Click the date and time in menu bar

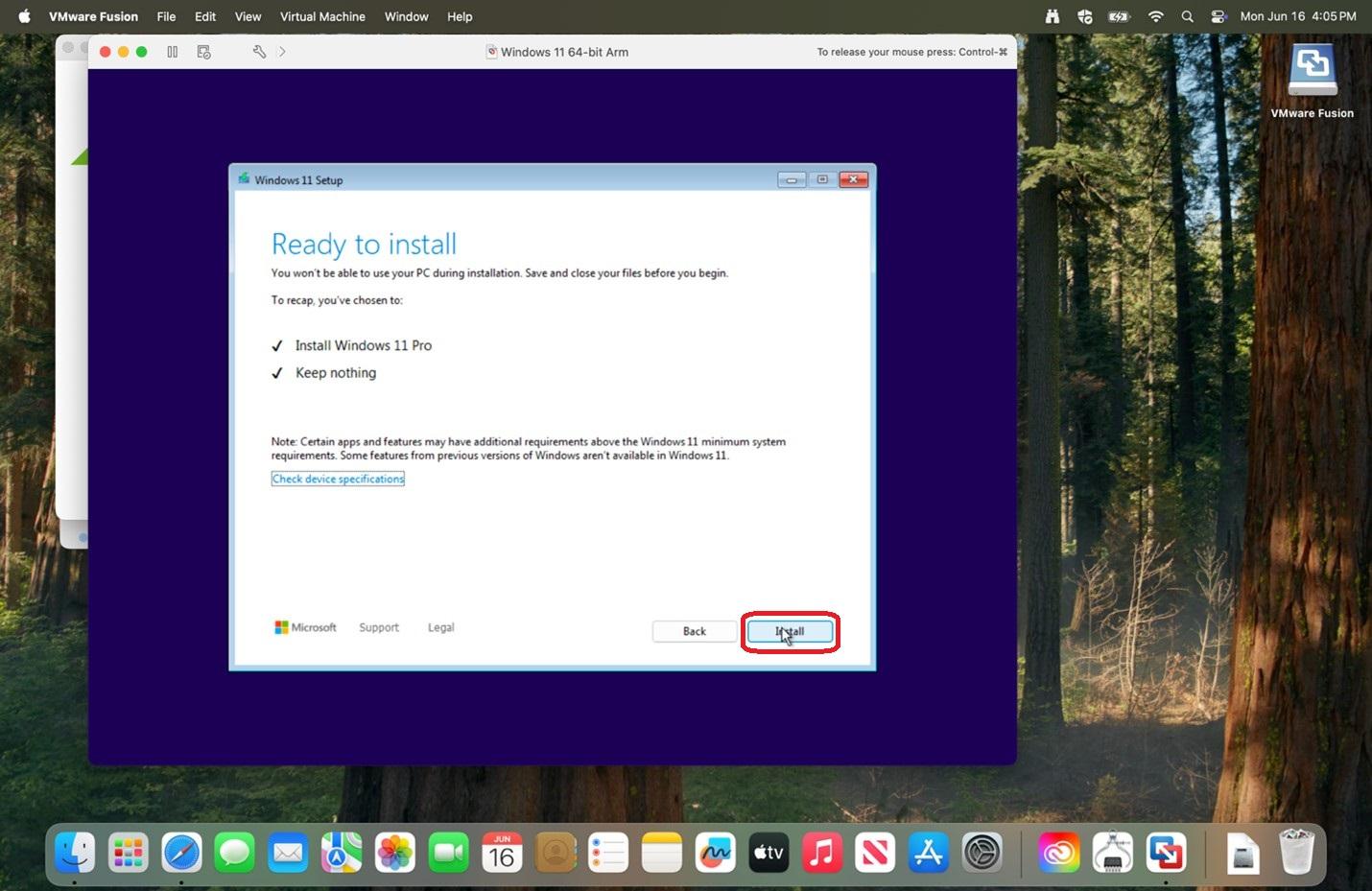(1298, 16)
